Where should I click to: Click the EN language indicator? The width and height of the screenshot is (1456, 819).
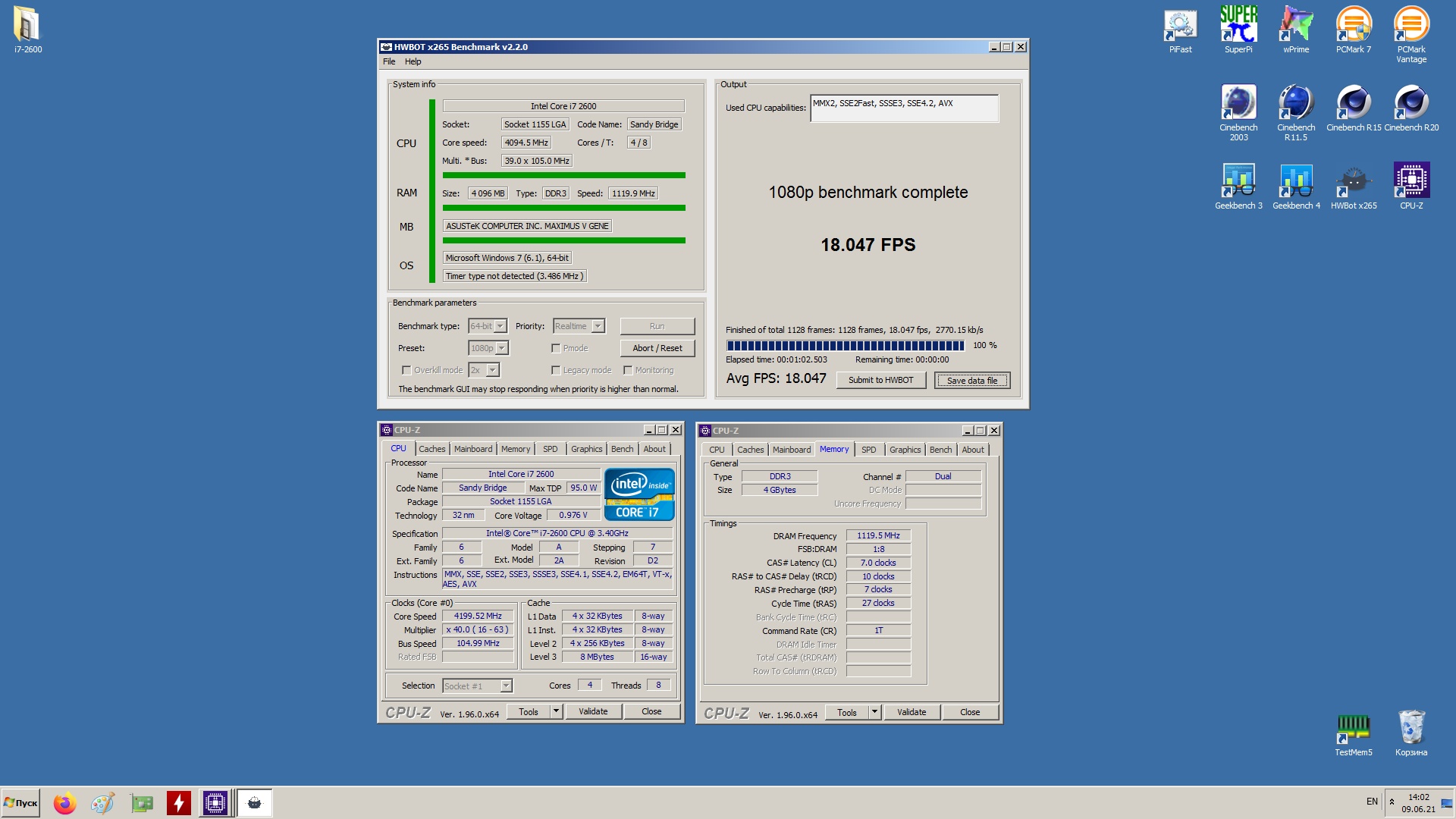click(1372, 802)
